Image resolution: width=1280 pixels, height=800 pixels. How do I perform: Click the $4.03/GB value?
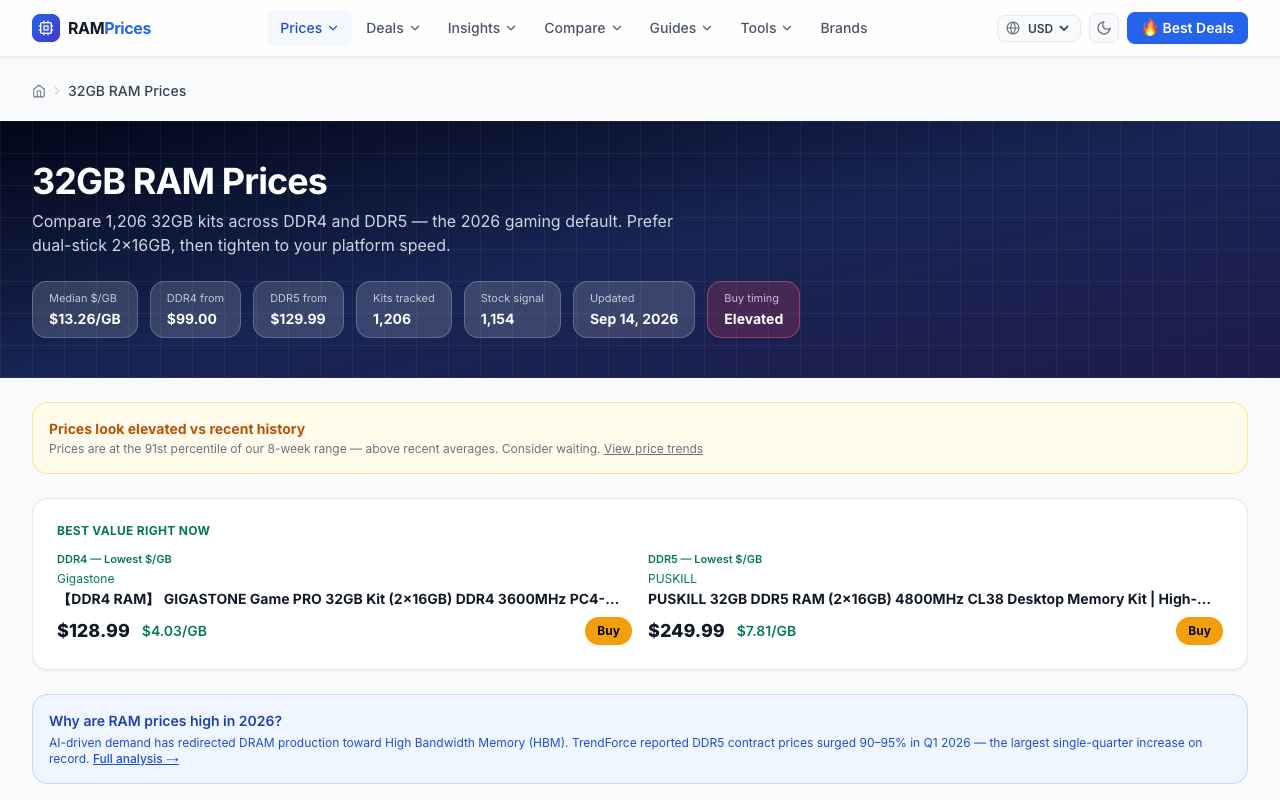click(174, 631)
